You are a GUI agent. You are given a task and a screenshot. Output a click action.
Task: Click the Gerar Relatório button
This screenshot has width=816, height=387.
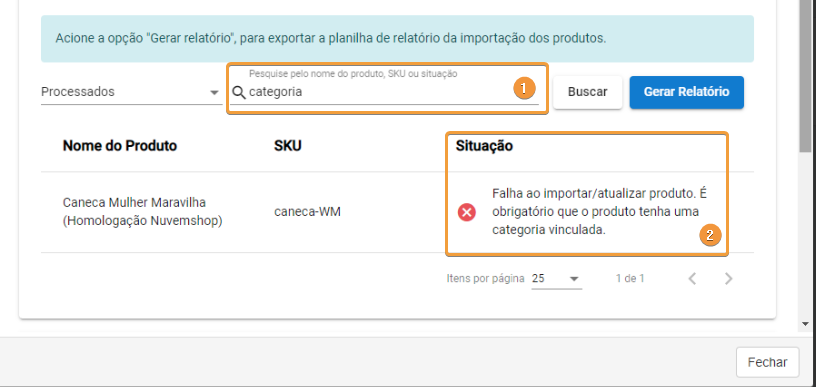pyautogui.click(x=686, y=92)
